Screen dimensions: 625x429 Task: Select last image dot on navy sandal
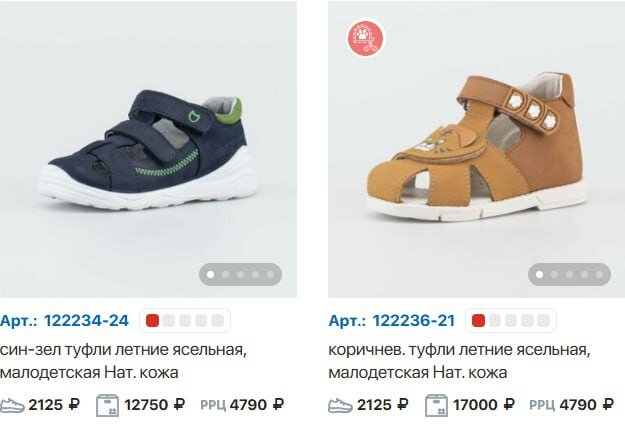point(270,274)
